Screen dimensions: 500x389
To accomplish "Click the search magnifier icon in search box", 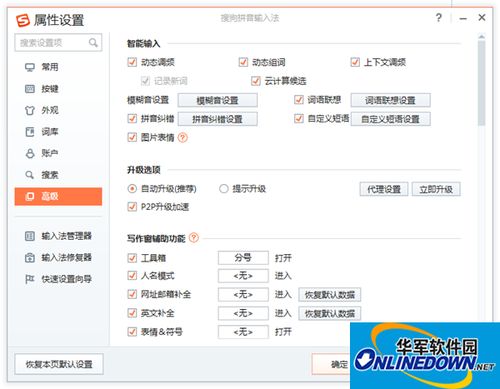I will click(93, 43).
